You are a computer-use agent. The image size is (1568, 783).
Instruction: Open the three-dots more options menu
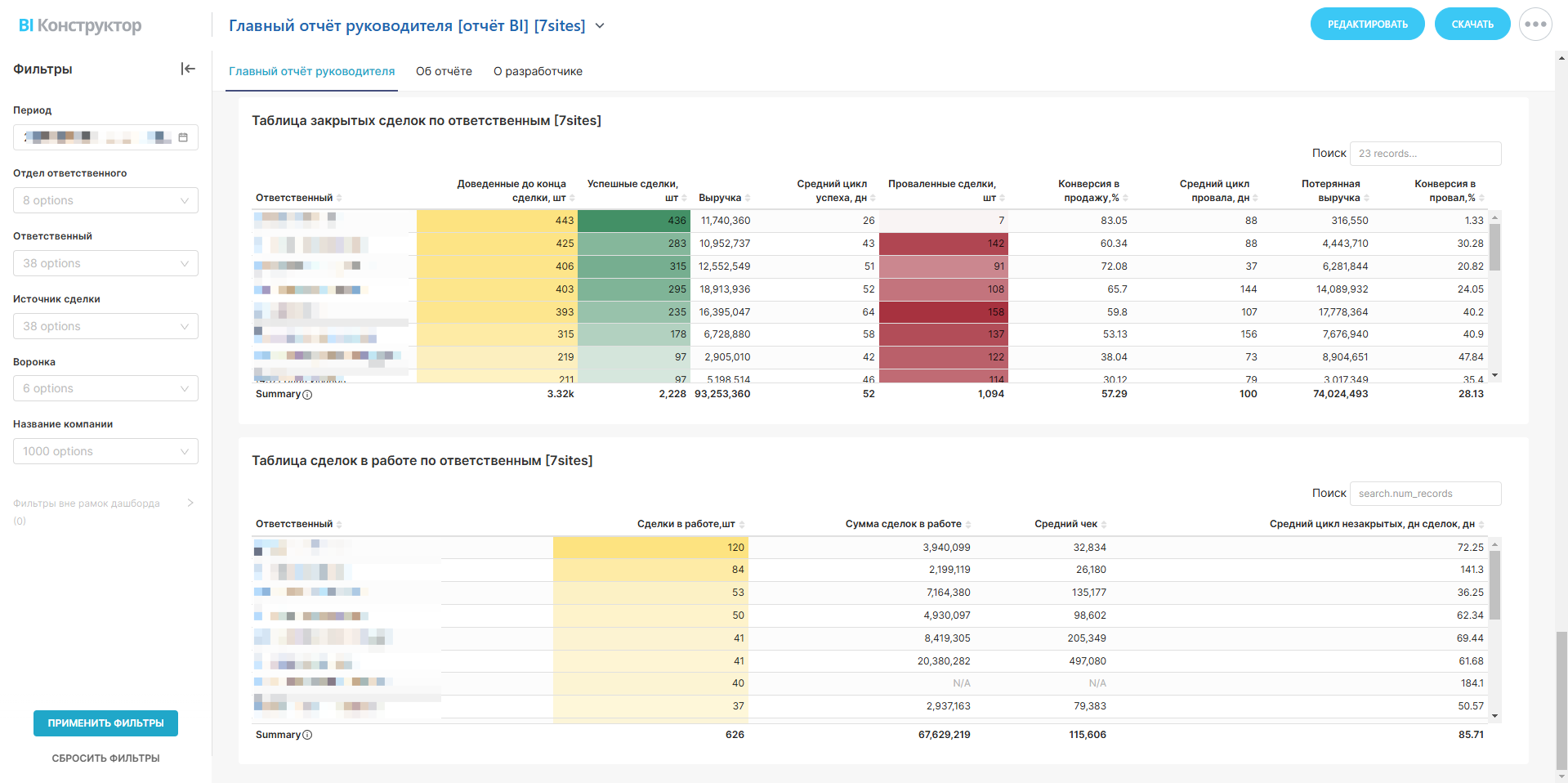click(1534, 25)
